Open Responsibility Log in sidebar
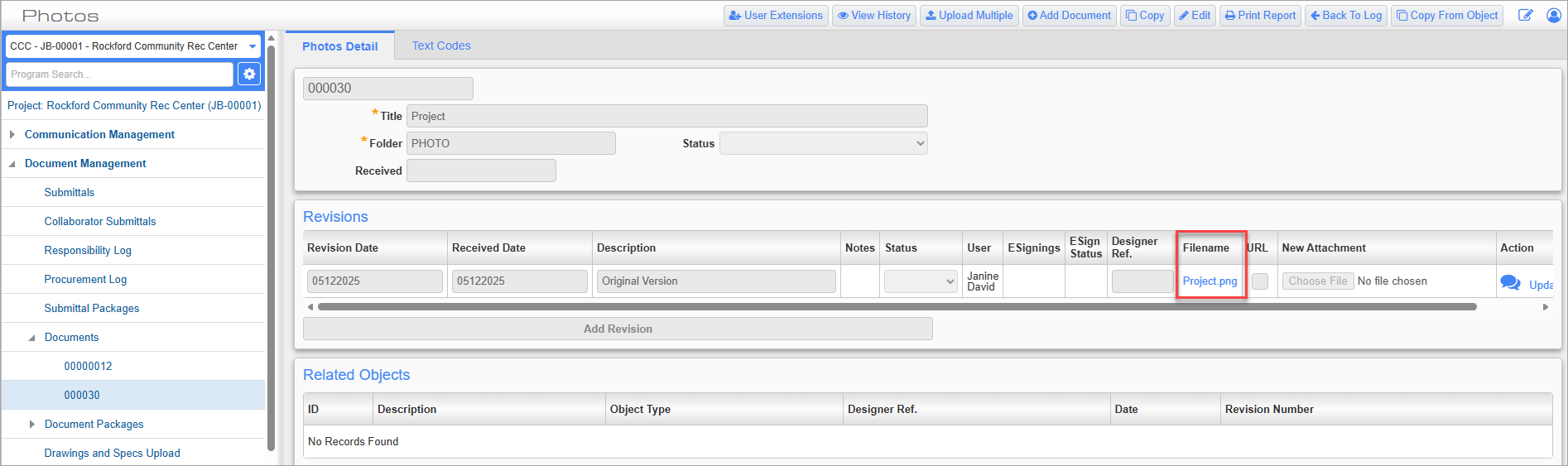Screen dimensions: 1568x466 click(88, 250)
